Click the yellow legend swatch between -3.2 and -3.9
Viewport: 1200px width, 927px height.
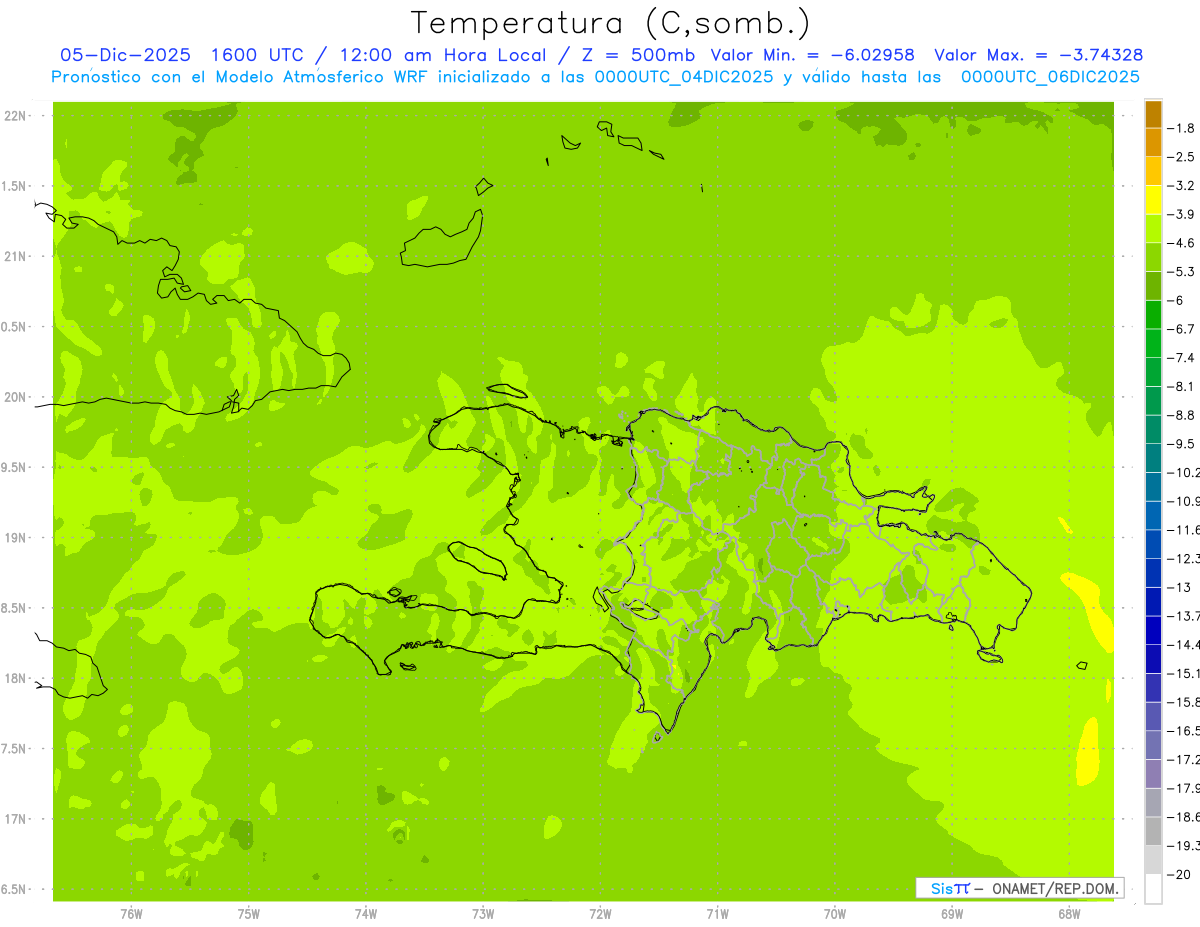1153,199
